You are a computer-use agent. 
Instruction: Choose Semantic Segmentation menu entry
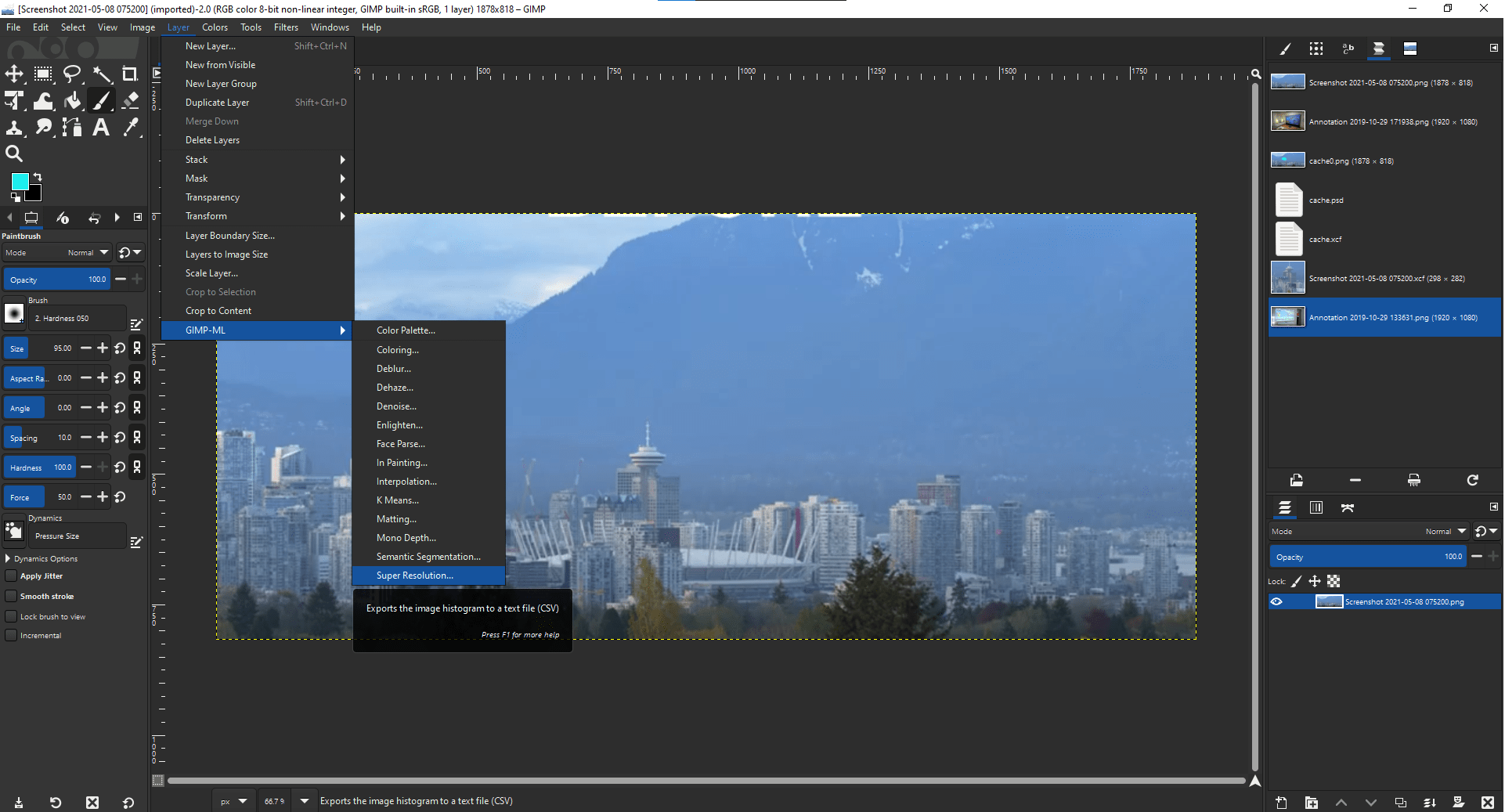[429, 557]
